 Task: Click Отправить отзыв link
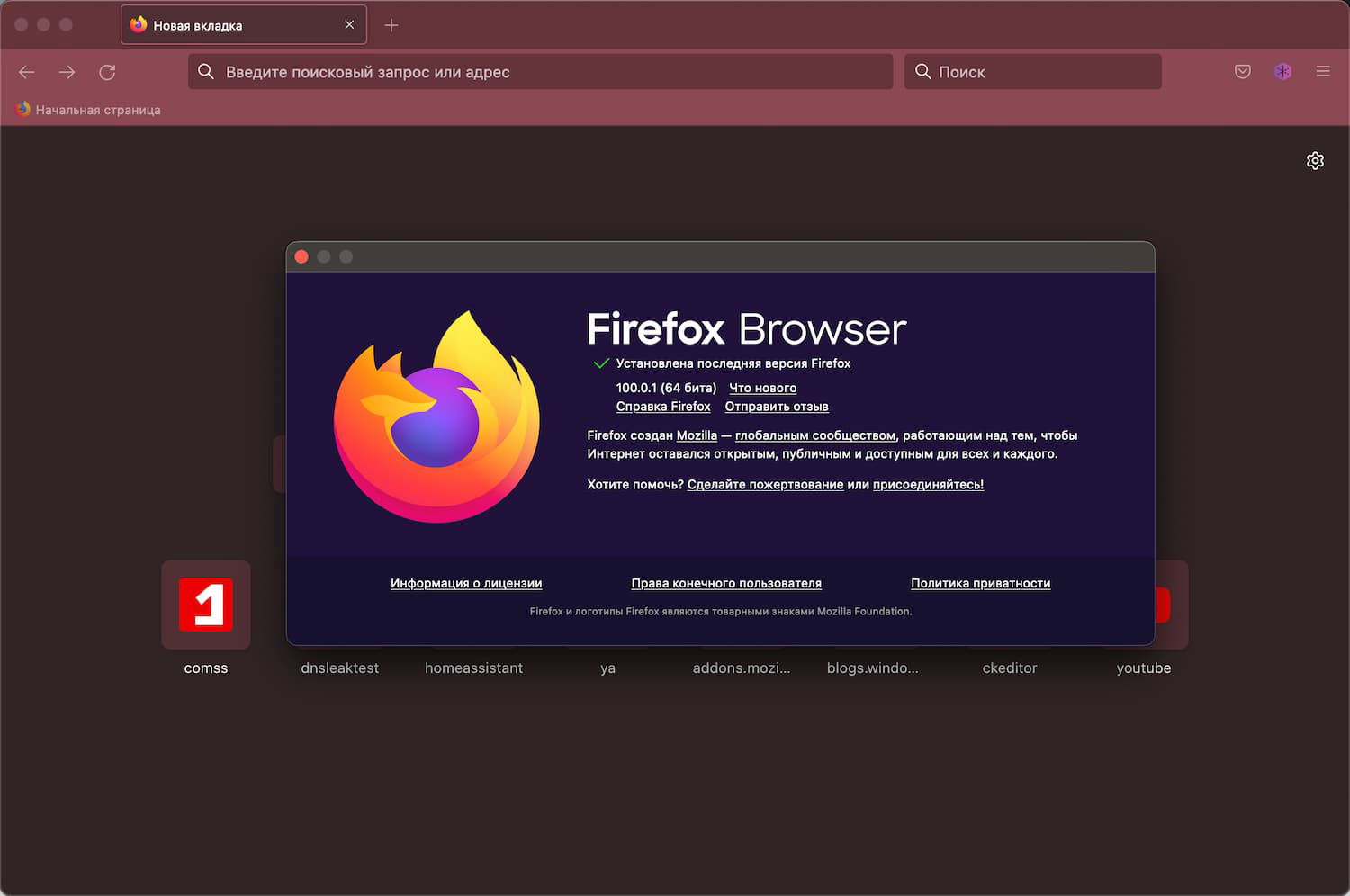point(777,407)
